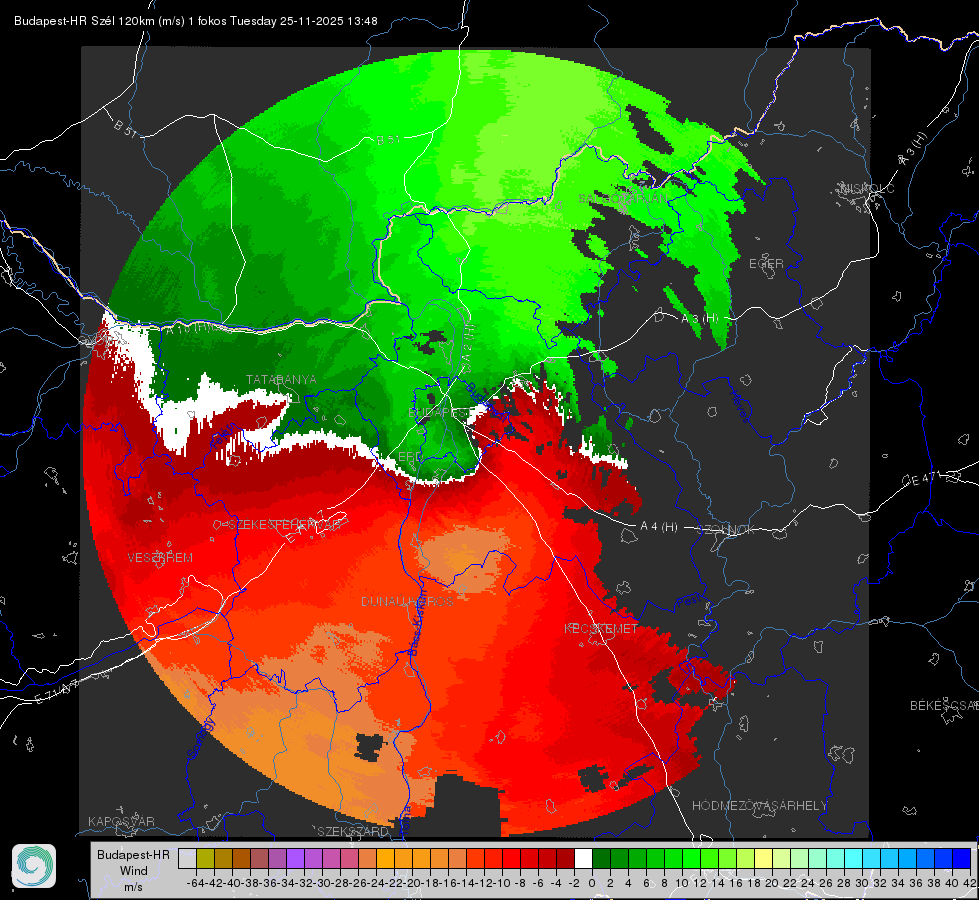Image resolution: width=979 pixels, height=900 pixels.
Task: Pick the dark green legend swatch between 0 and 2
Action: pyautogui.click(x=601, y=858)
